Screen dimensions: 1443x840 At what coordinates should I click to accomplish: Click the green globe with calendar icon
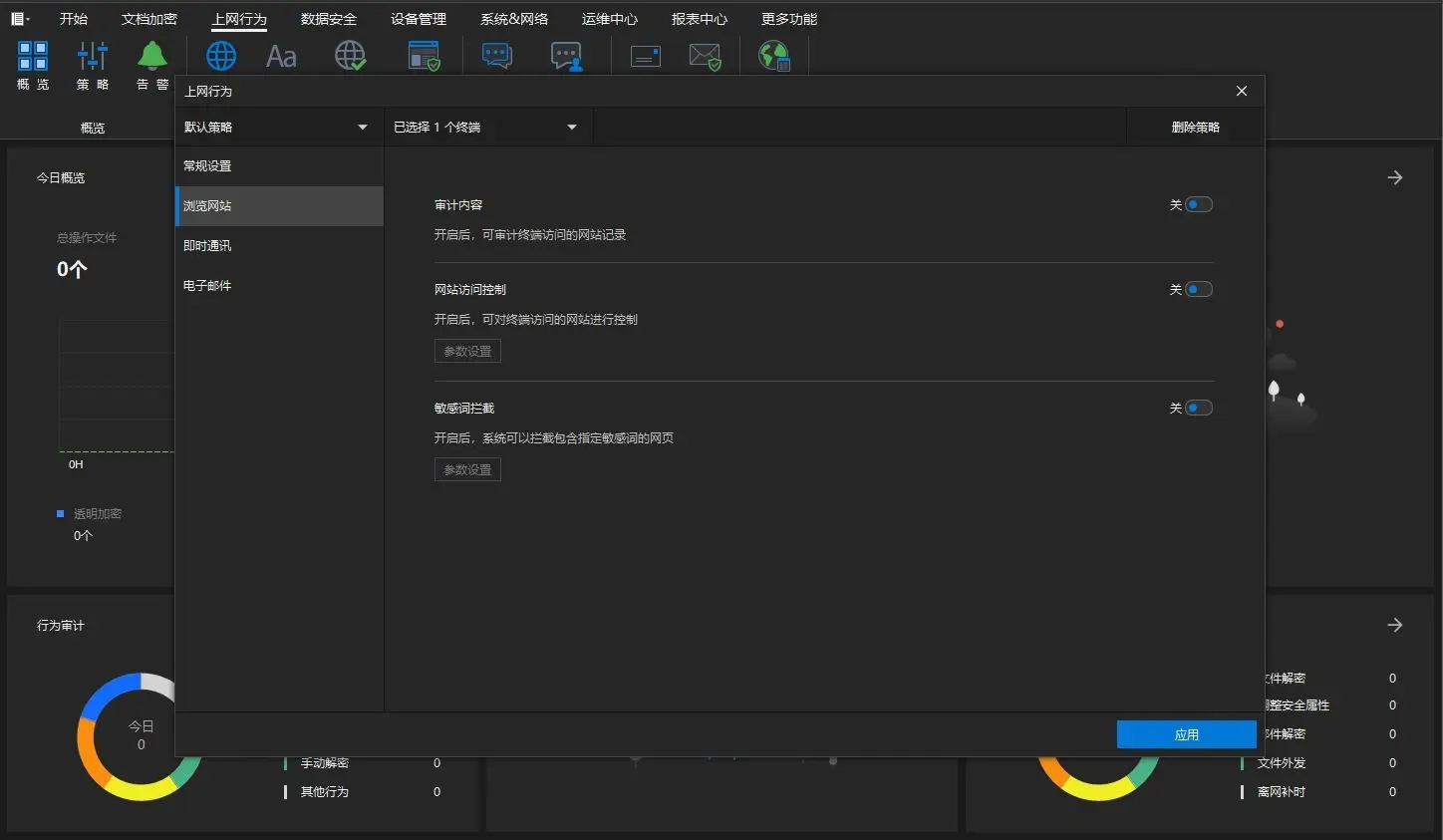[x=774, y=56]
